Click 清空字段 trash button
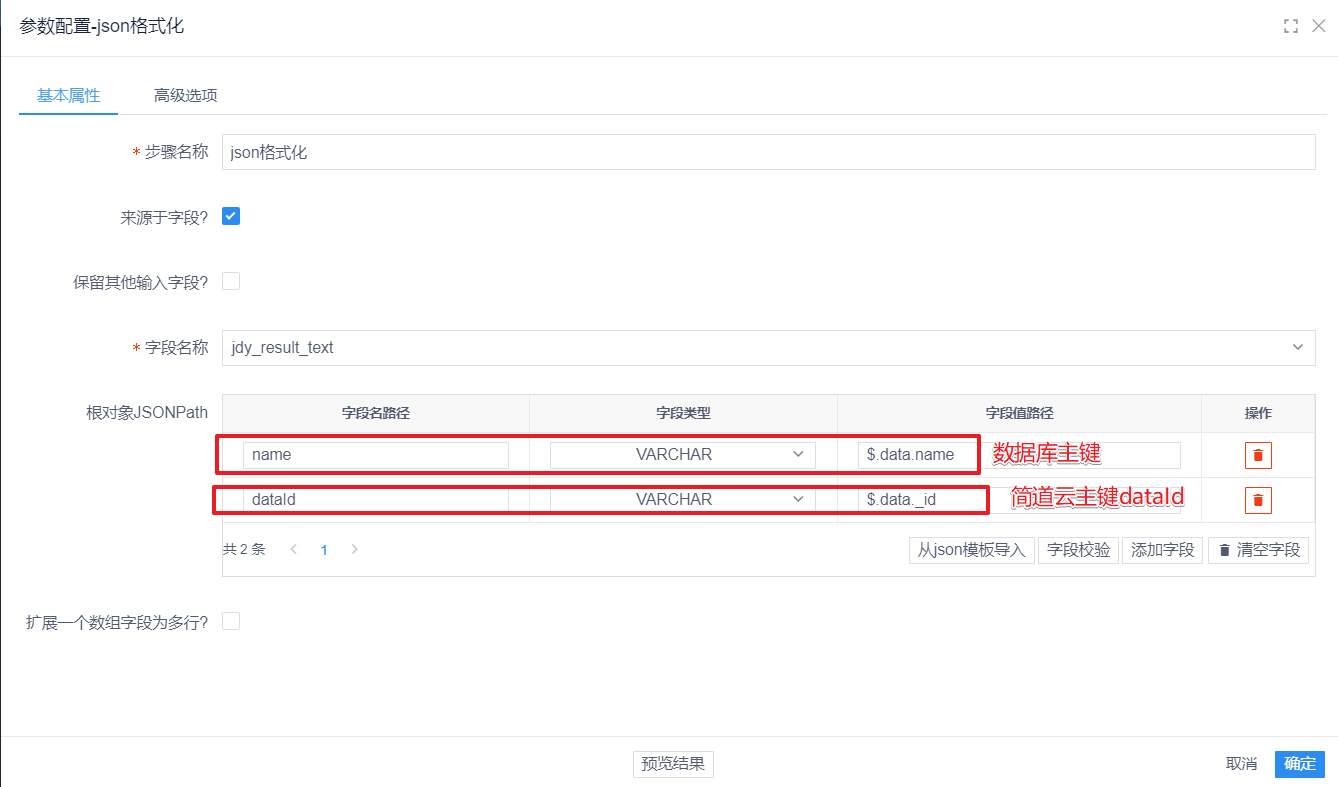The height and width of the screenshot is (787, 1338). (1258, 550)
